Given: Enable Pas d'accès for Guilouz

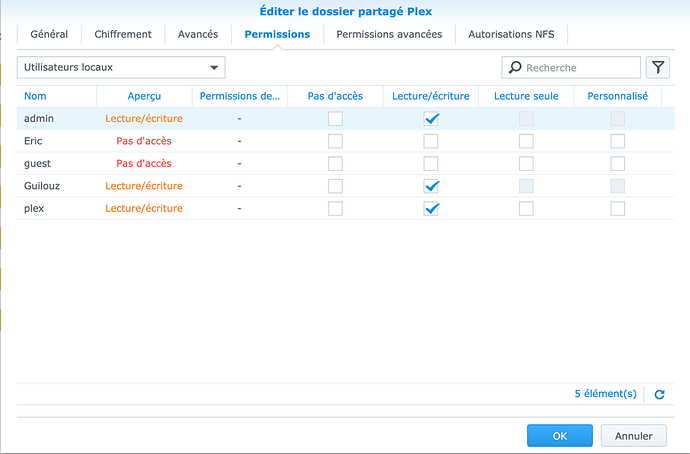Looking at the screenshot, I should click(335, 186).
